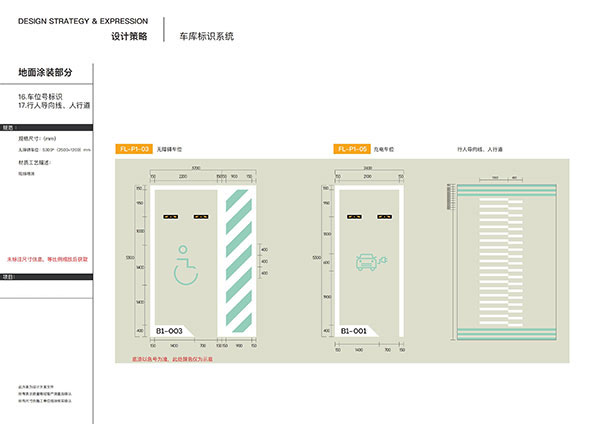Image resolution: width=600 pixels, height=424 pixels.
Task: Click the bottom green band of the pedestrian path diagram
Action: point(507,334)
